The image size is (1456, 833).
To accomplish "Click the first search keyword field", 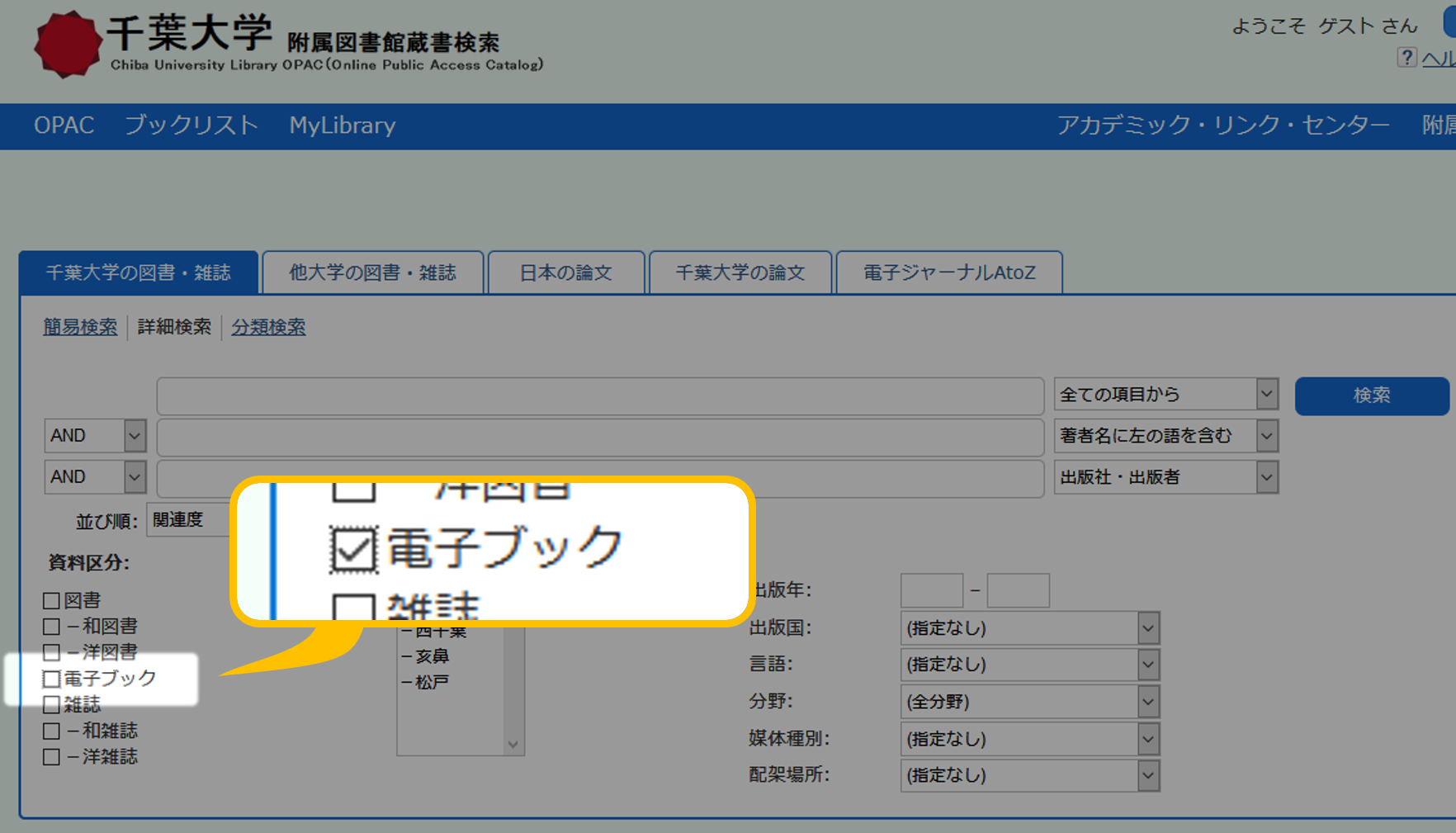I will [x=600, y=396].
